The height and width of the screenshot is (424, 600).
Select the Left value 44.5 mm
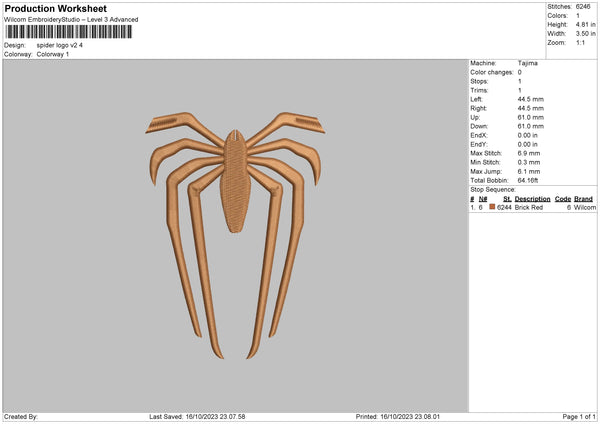[531, 99]
